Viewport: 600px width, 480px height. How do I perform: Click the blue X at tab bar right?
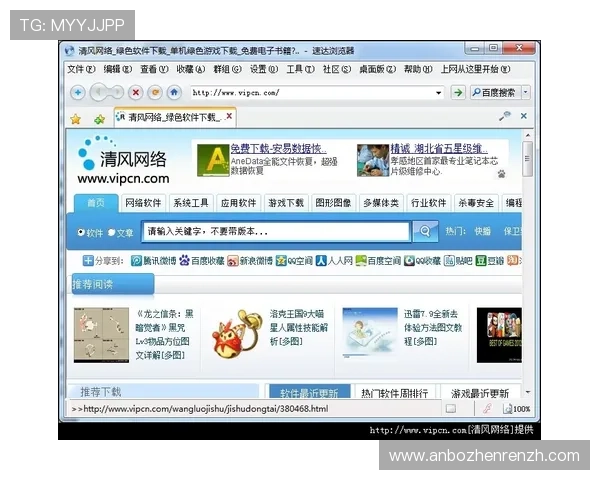[524, 116]
